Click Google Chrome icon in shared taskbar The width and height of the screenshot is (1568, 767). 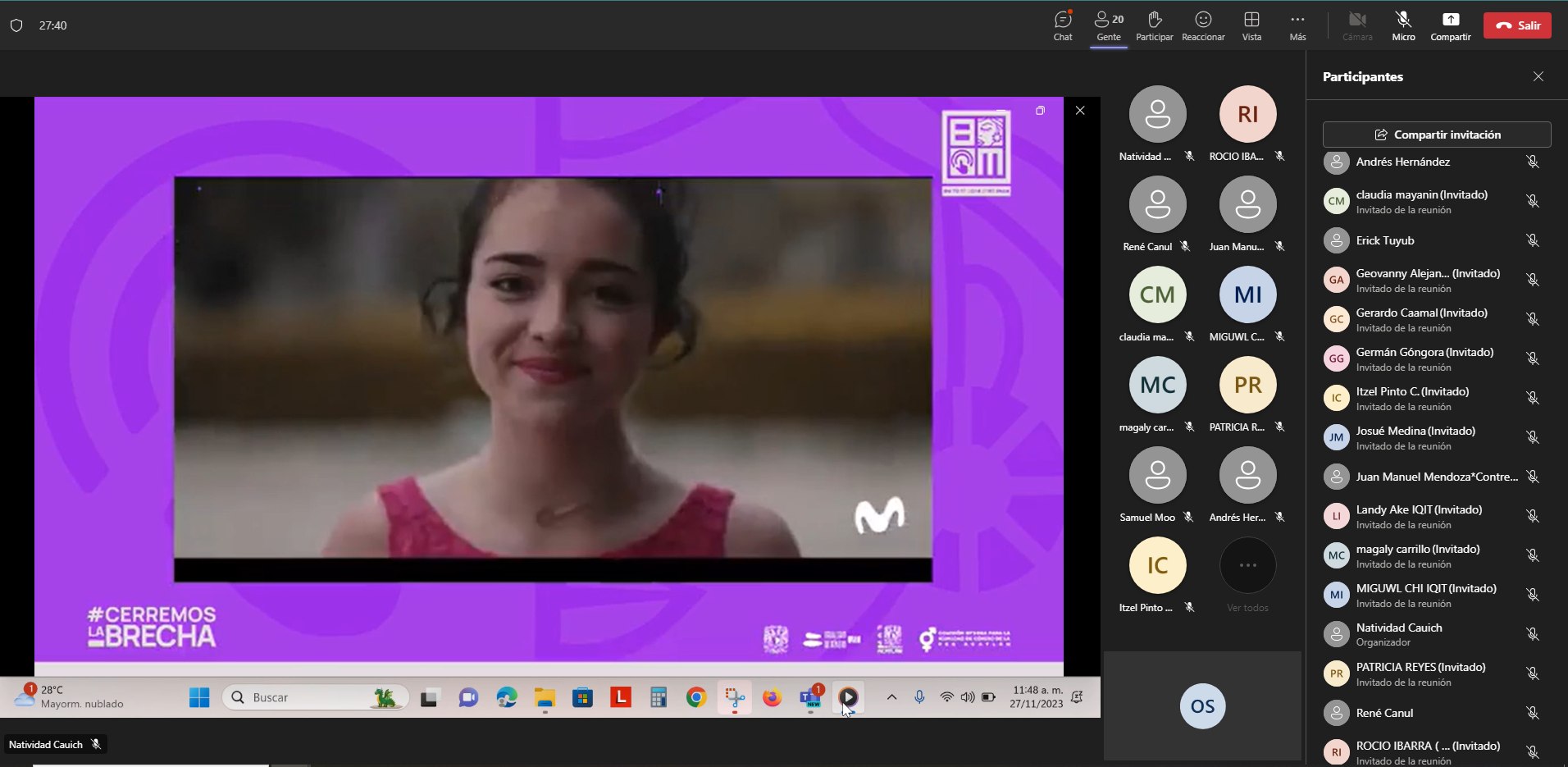pyautogui.click(x=696, y=697)
